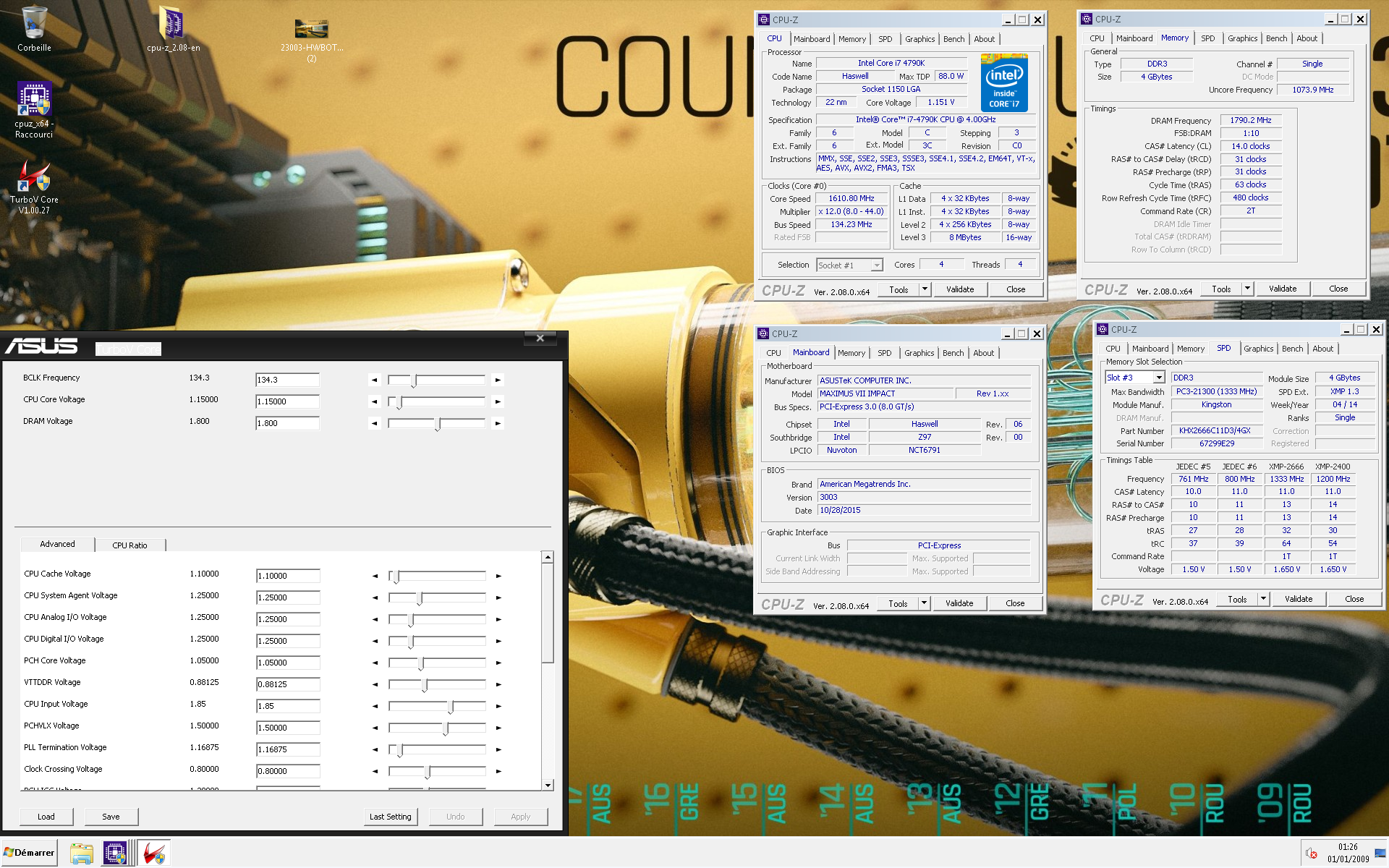Decrease CPU Cache Voltage with the left arrow
This screenshot has height=868, width=1389.
375,576
